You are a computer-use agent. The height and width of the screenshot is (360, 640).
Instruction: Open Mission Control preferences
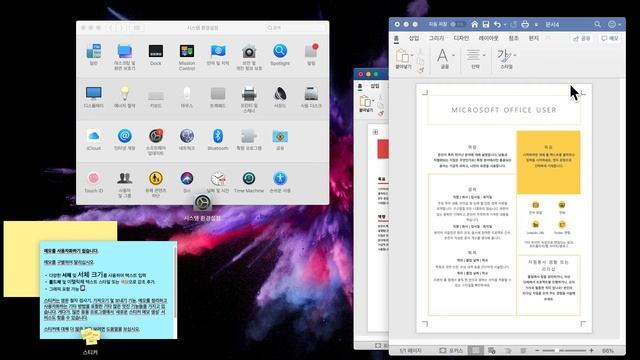[x=187, y=51]
